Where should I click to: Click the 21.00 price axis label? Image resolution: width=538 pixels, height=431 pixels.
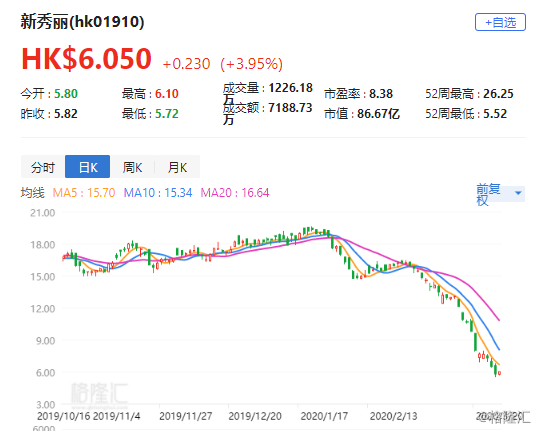43,213
